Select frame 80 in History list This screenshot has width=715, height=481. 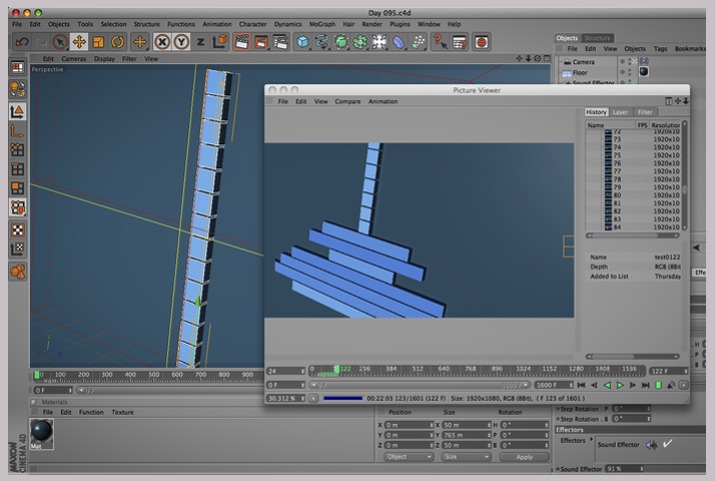click(617, 195)
